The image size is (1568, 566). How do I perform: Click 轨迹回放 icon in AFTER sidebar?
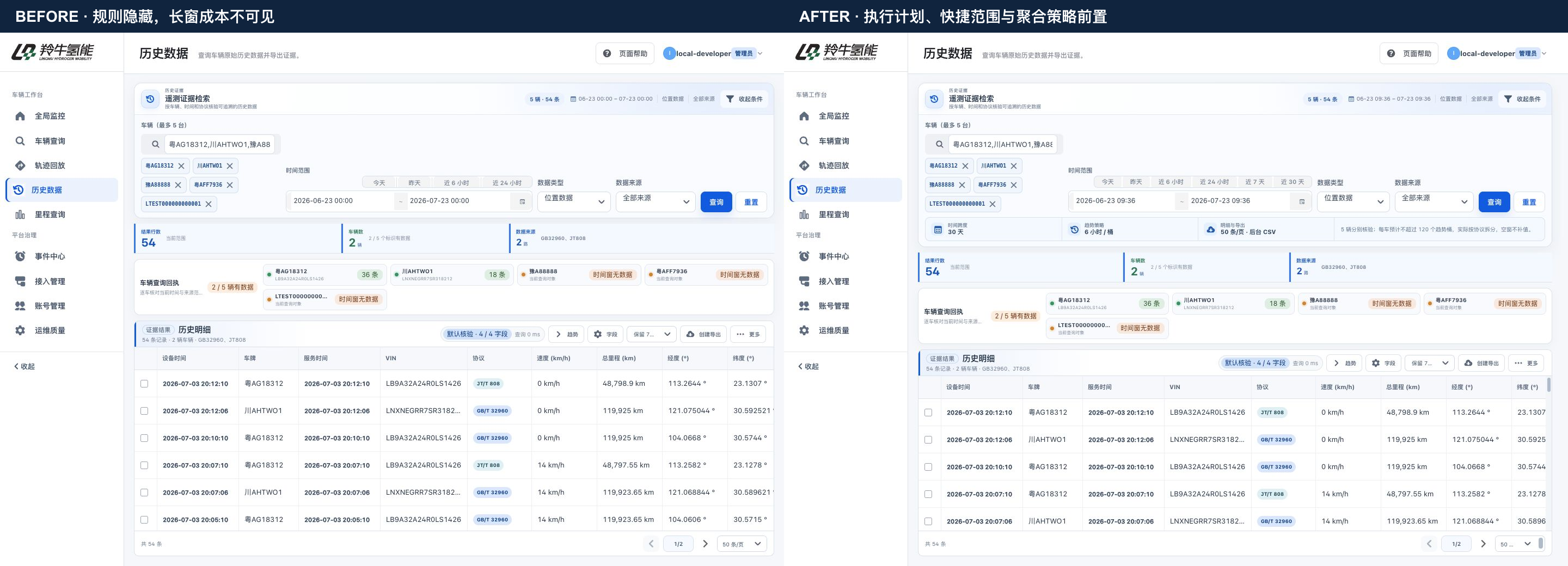804,165
